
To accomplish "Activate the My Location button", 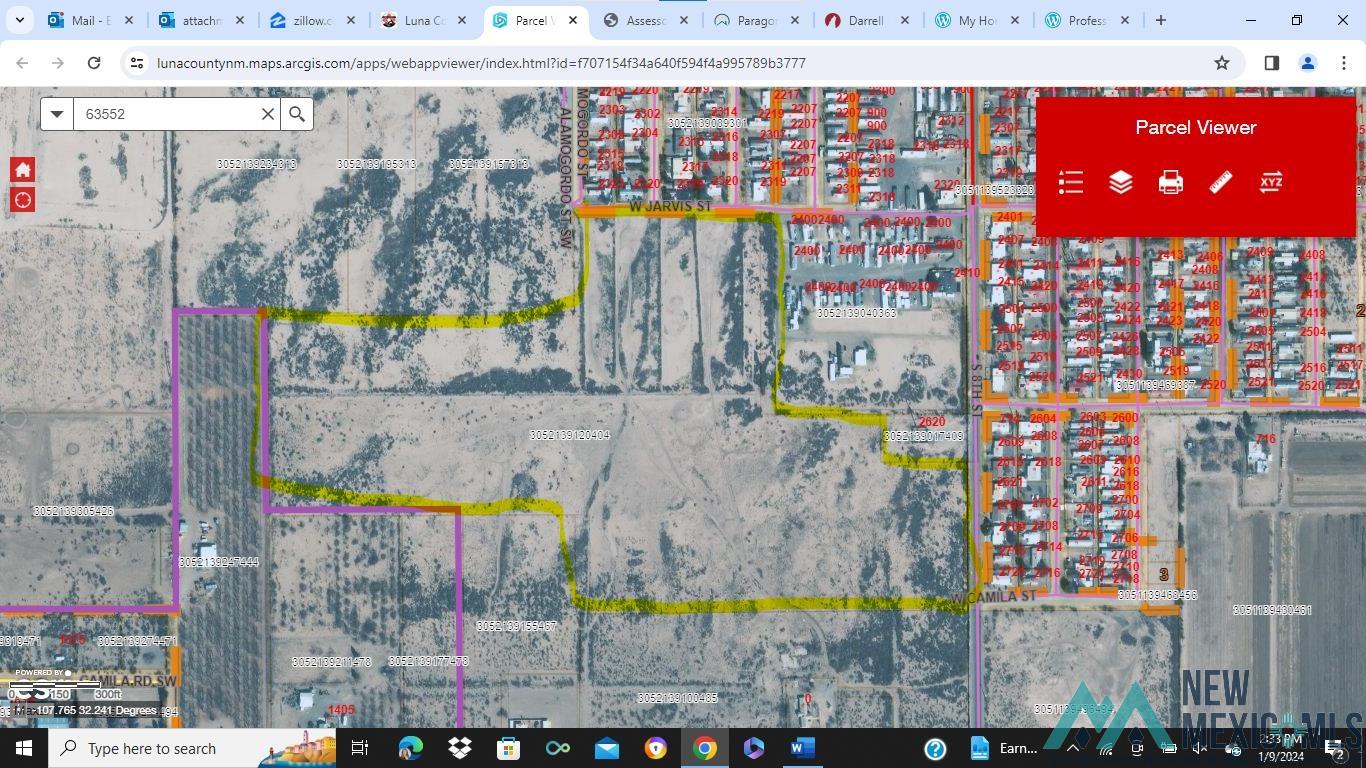I will pyautogui.click(x=23, y=200).
